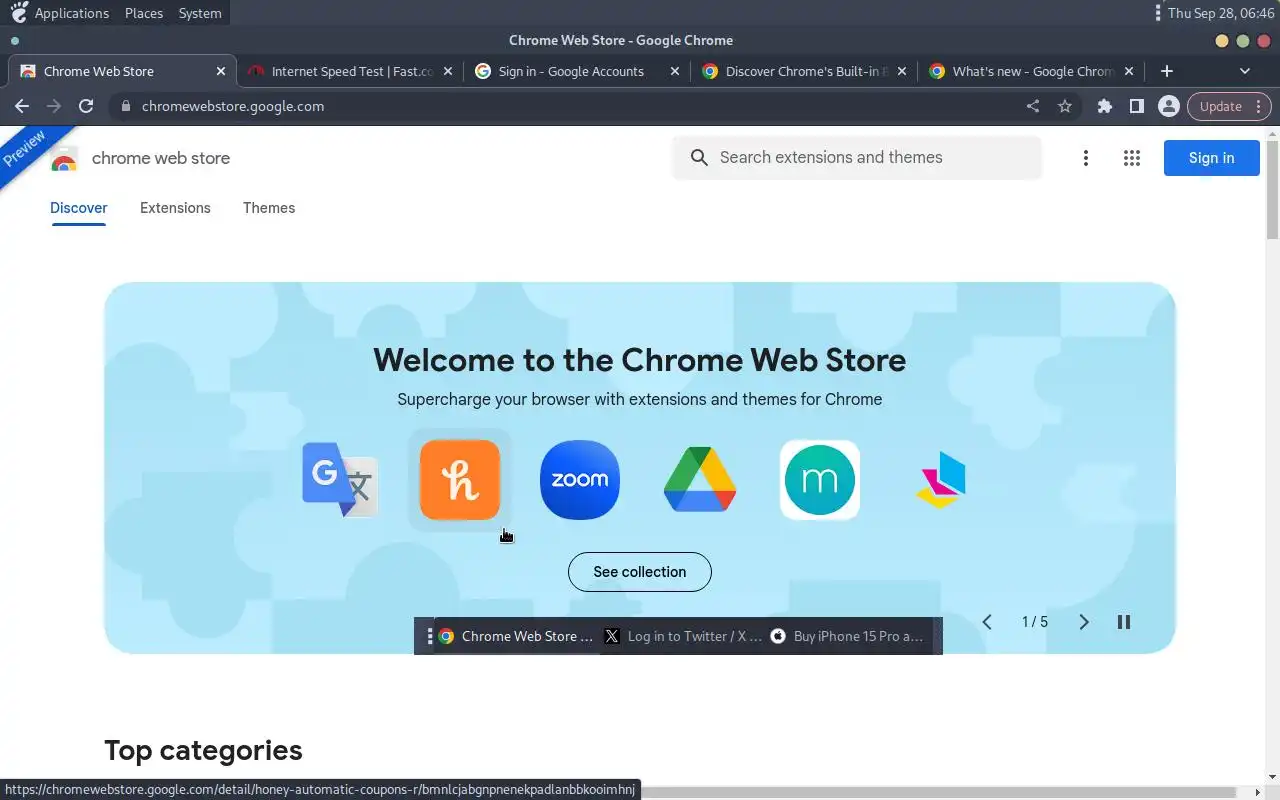Open the Applications menu

point(72,13)
